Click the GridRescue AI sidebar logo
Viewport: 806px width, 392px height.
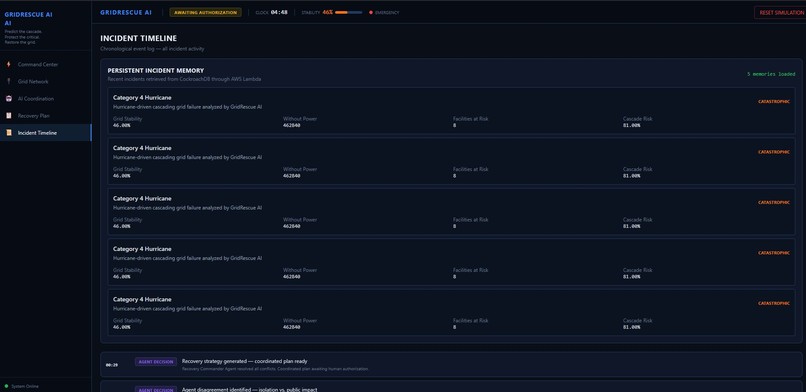(28, 18)
